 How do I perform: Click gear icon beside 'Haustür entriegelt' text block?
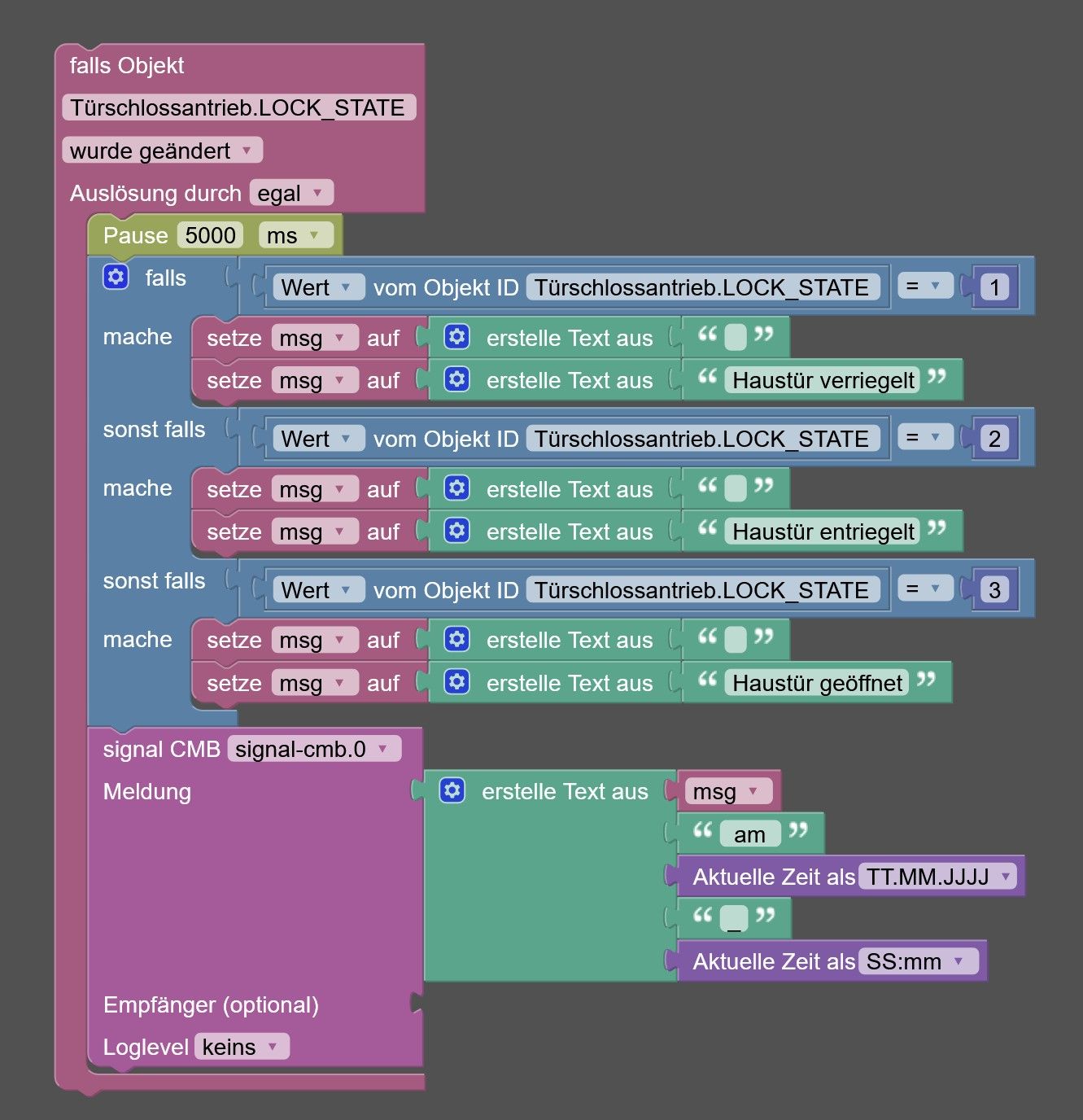(x=457, y=531)
